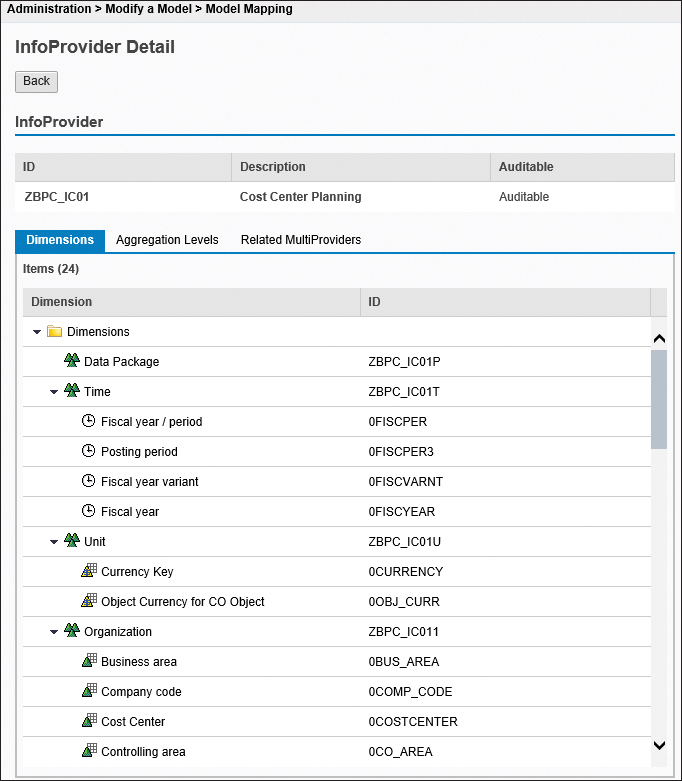
Task: Click clock icon beside Fiscal year variant
Action: pyautogui.click(x=88, y=481)
